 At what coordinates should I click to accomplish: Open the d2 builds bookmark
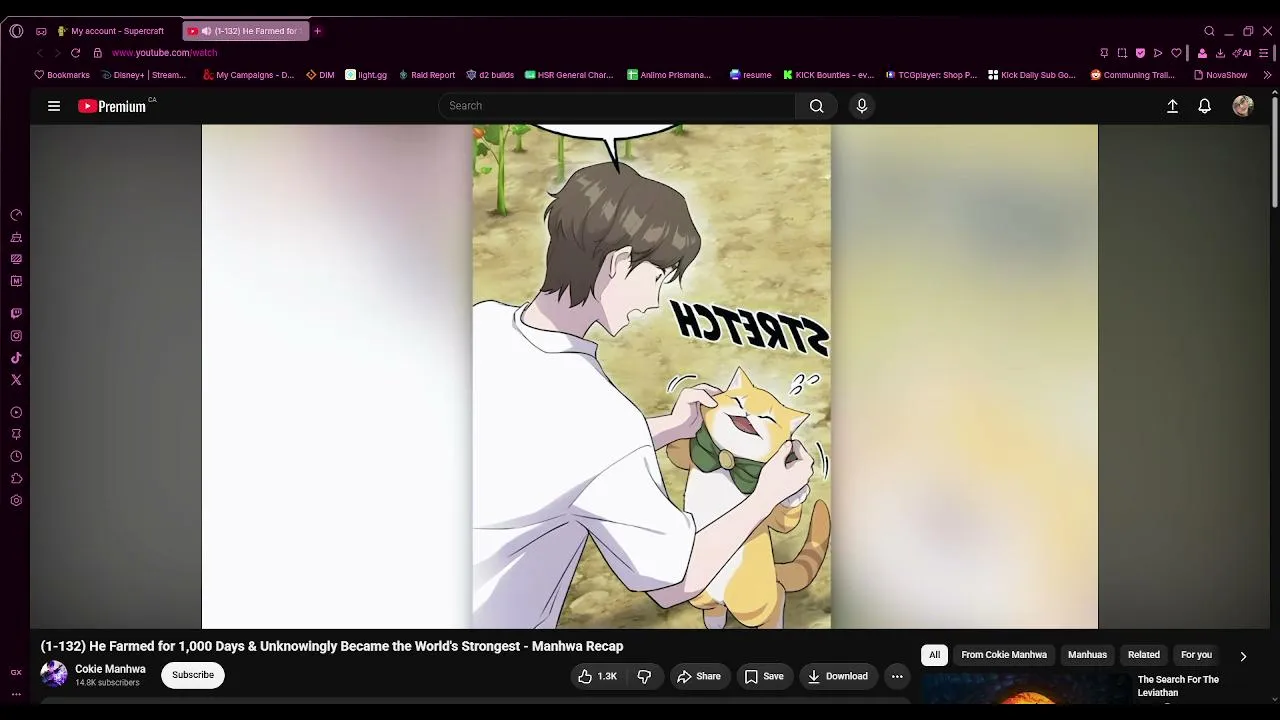click(490, 75)
